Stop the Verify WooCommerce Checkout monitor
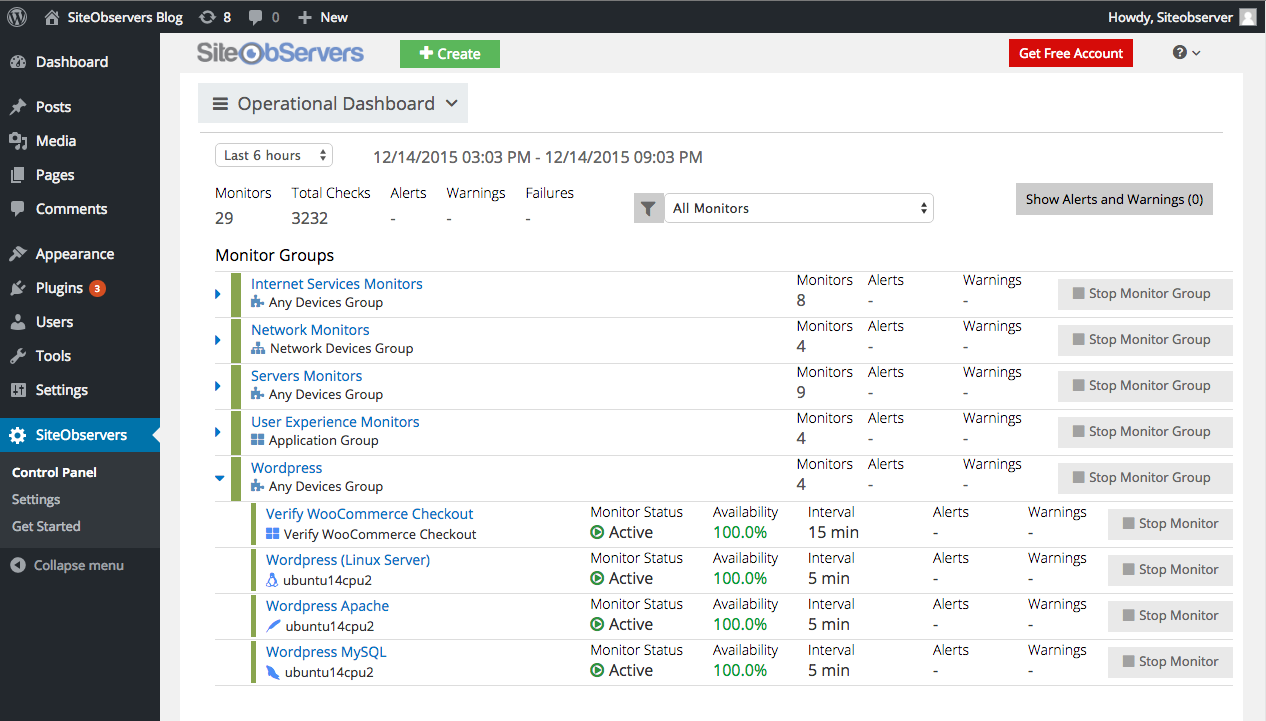1266x721 pixels. click(x=1169, y=523)
